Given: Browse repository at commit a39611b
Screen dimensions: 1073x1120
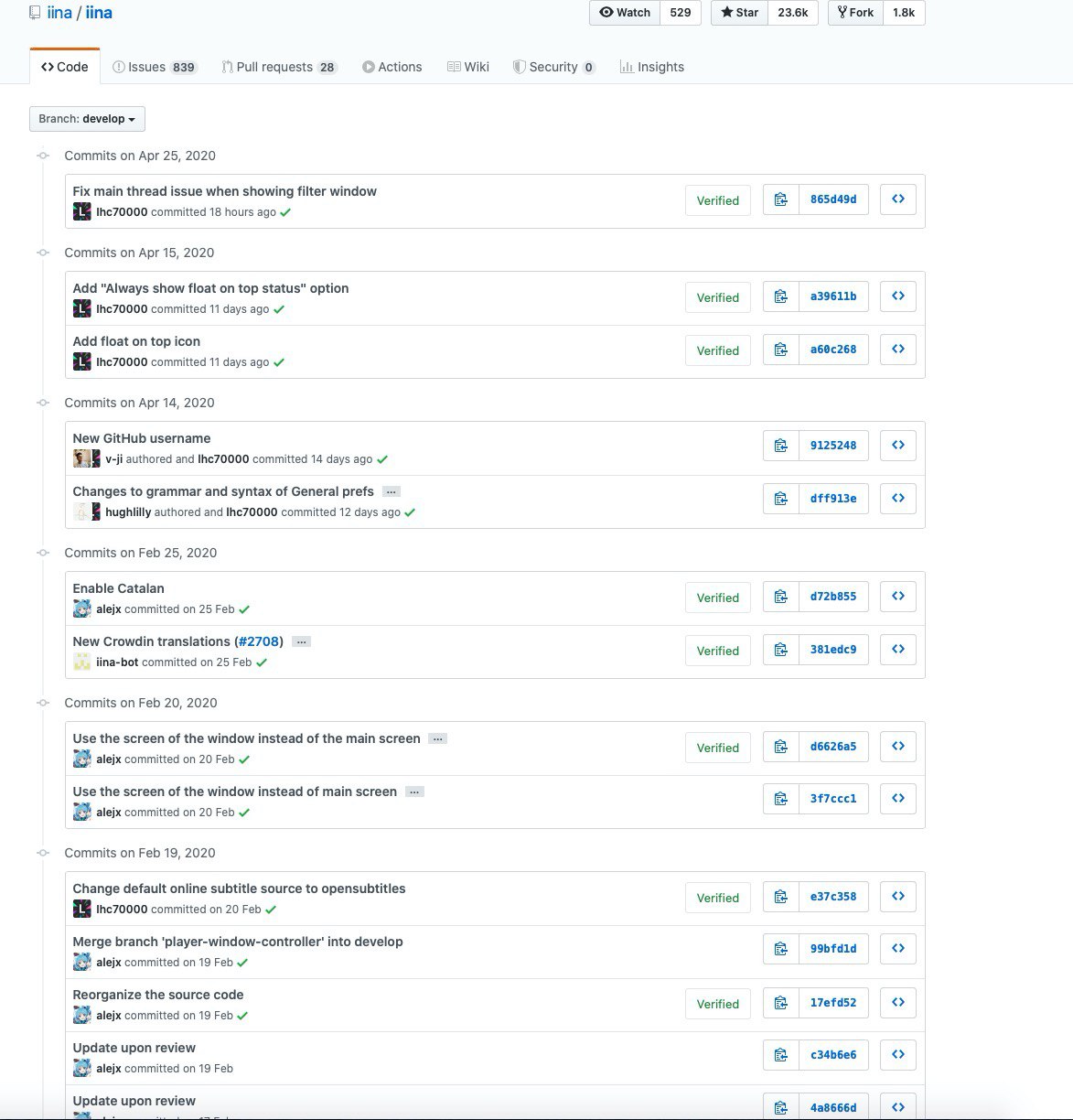Looking at the screenshot, I should coord(898,296).
